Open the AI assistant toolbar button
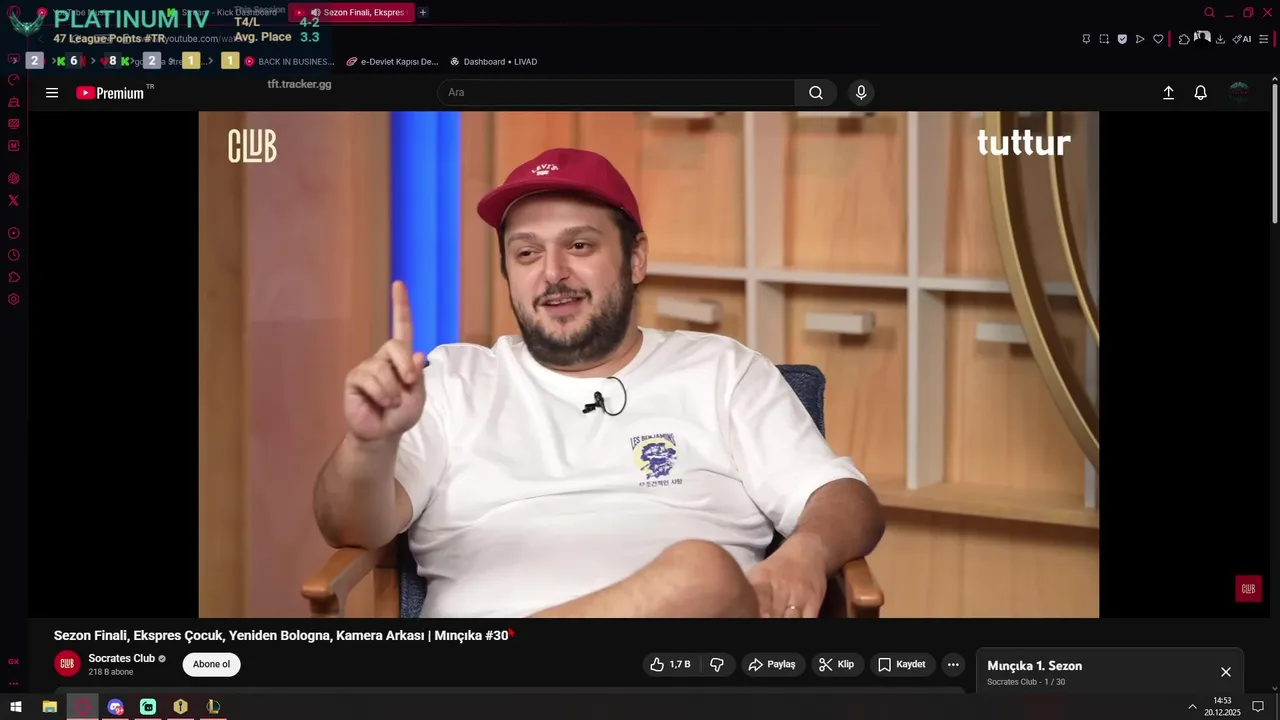Viewport: 1280px width, 720px height. pos(1242,39)
